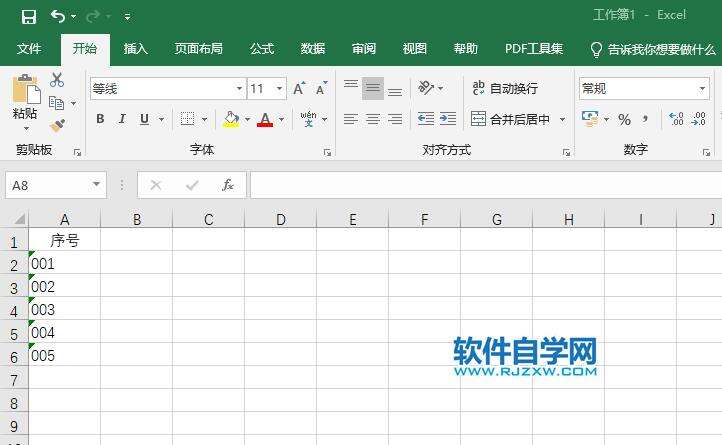Open the font size 11 dropdown
The image size is (722, 445).
[279, 88]
